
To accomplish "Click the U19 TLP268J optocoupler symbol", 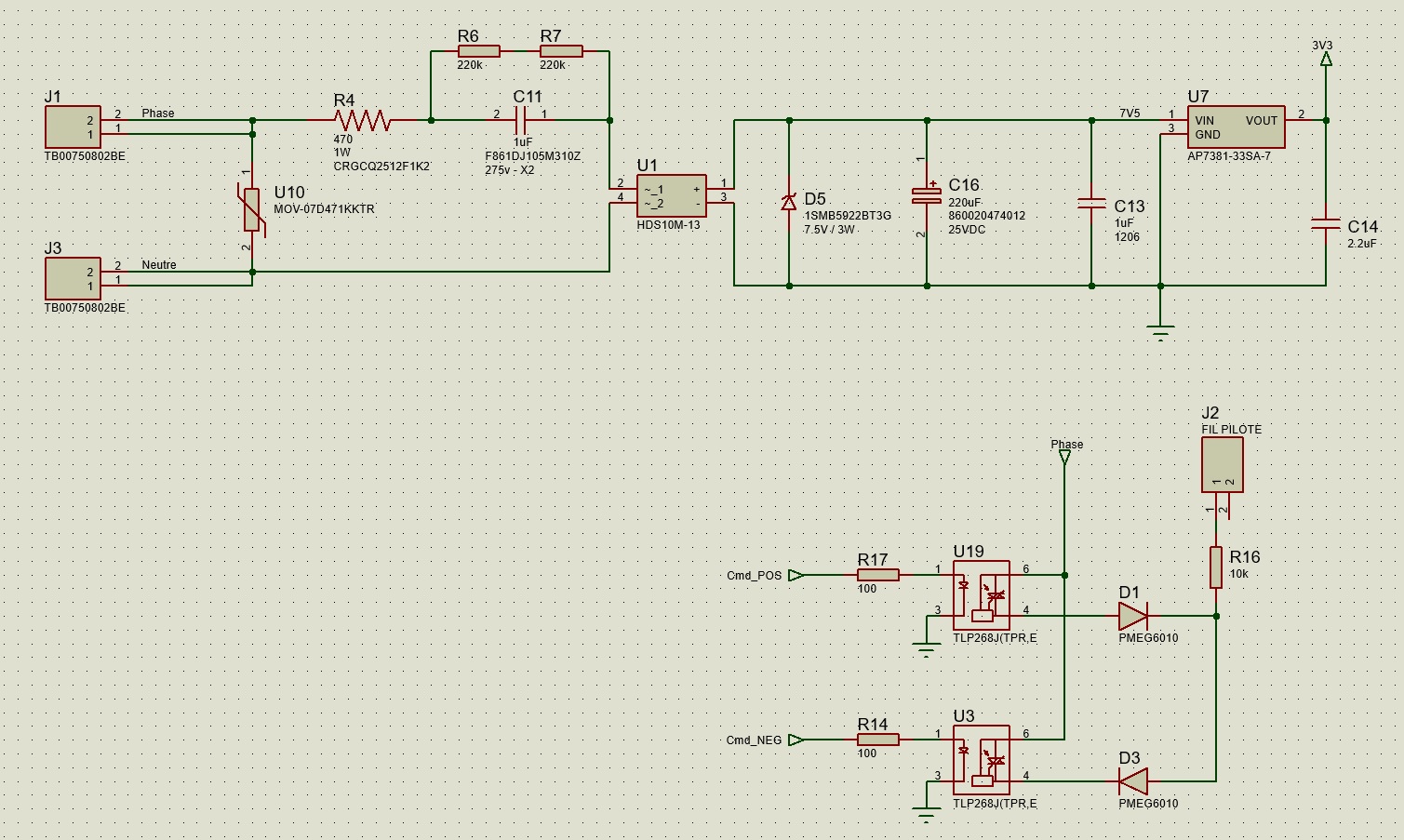I will coord(981,595).
